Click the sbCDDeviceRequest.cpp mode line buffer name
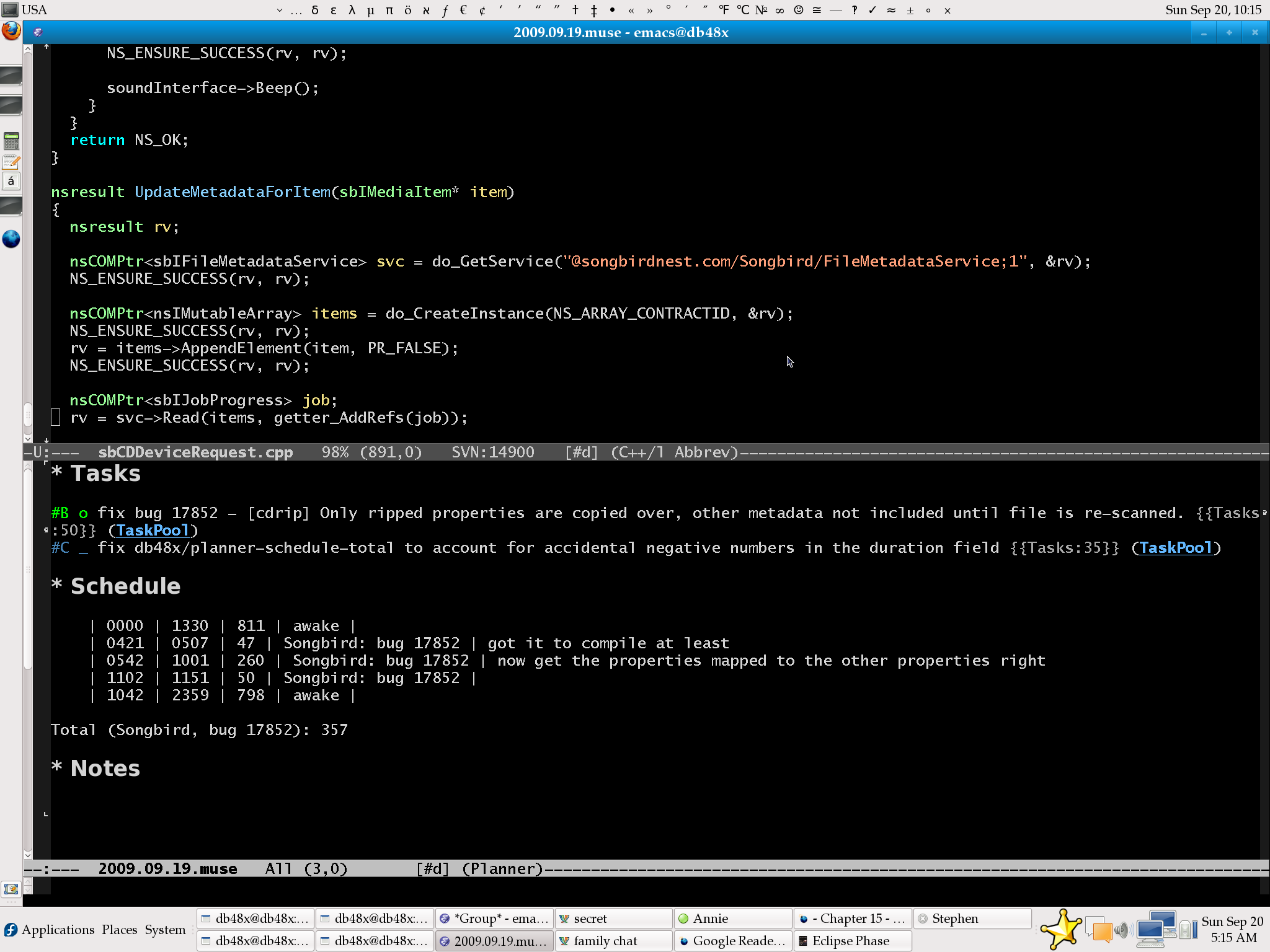Viewport: 1270px width, 952px height. (x=195, y=452)
